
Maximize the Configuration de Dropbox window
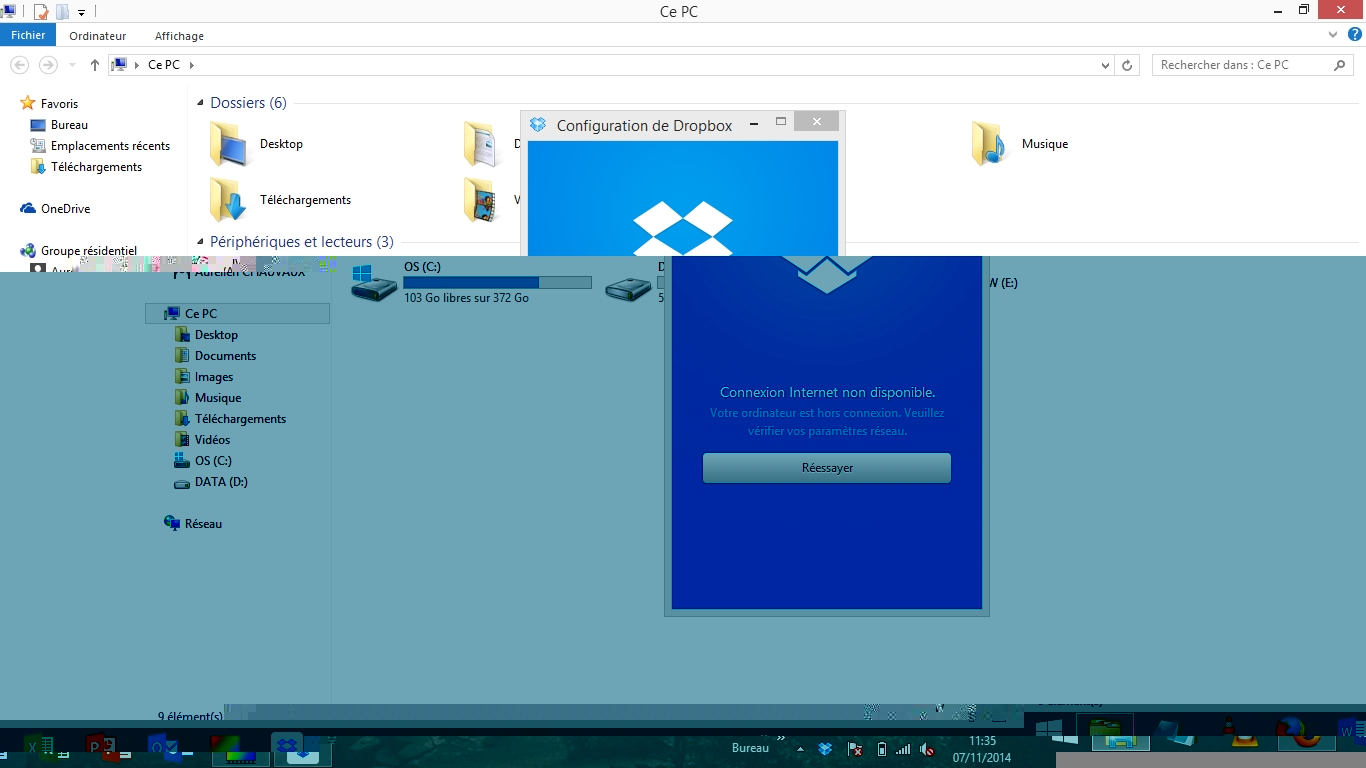[x=781, y=122]
